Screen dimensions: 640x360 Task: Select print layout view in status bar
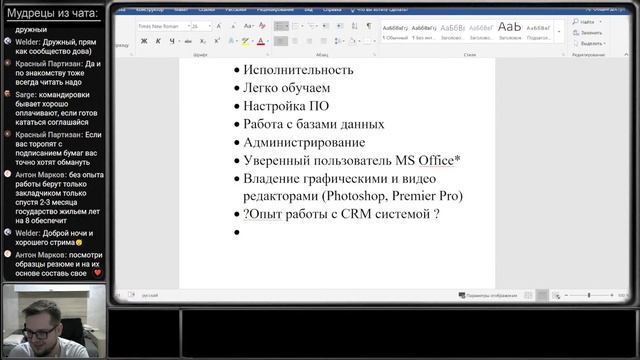[x=542, y=295]
